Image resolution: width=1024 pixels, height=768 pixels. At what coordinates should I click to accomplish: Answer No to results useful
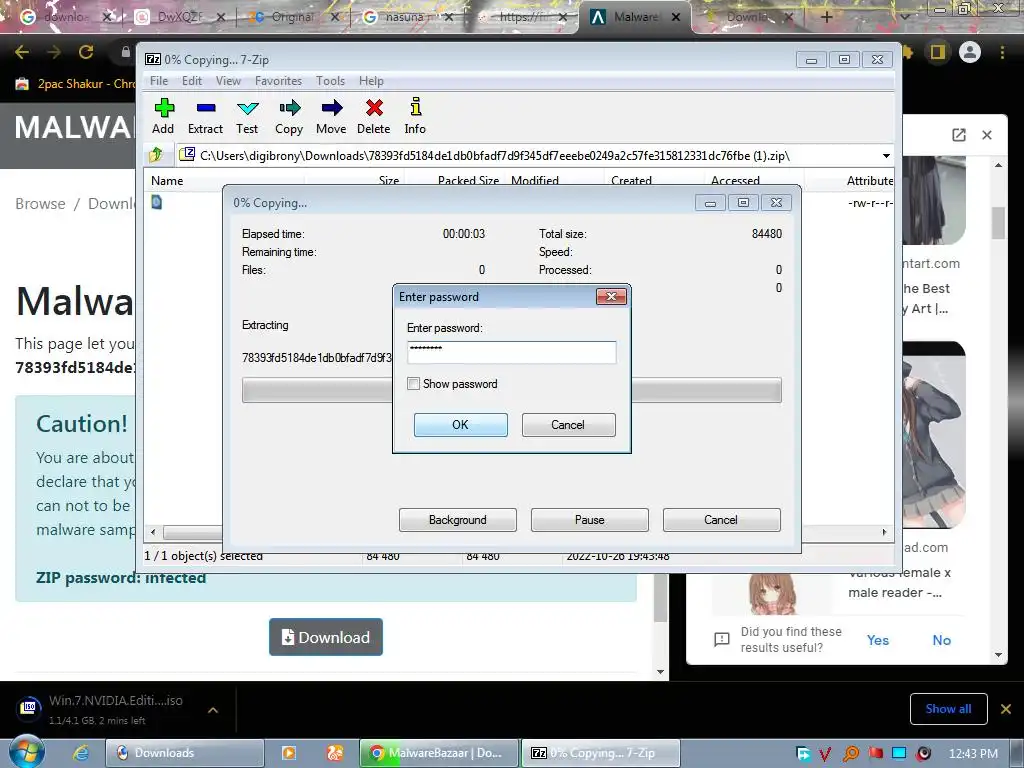point(941,640)
